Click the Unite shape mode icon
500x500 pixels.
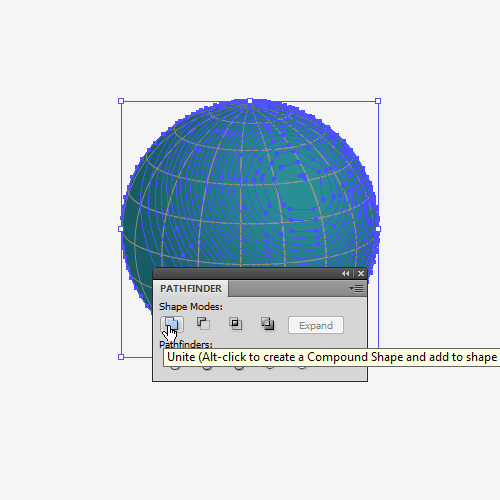172,324
